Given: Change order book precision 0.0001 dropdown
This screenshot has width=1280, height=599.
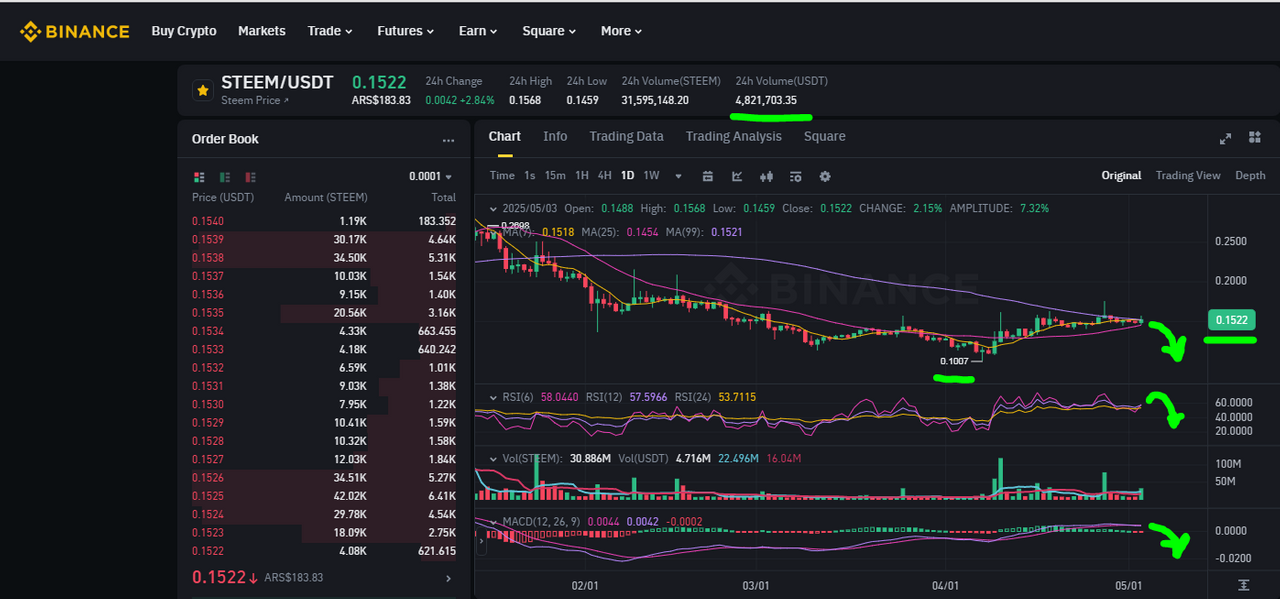Looking at the screenshot, I should [x=432, y=177].
